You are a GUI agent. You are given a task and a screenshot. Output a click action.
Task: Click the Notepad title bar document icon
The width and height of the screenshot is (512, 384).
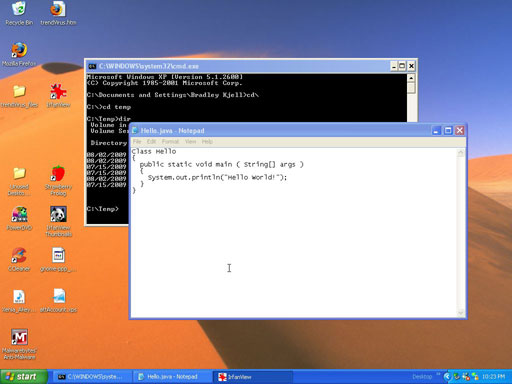click(x=135, y=131)
